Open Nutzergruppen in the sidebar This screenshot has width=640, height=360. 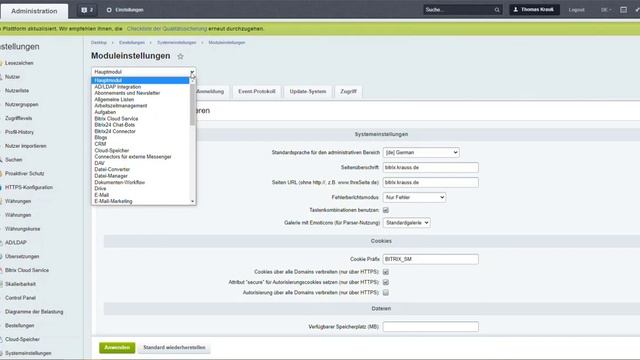coord(22,104)
